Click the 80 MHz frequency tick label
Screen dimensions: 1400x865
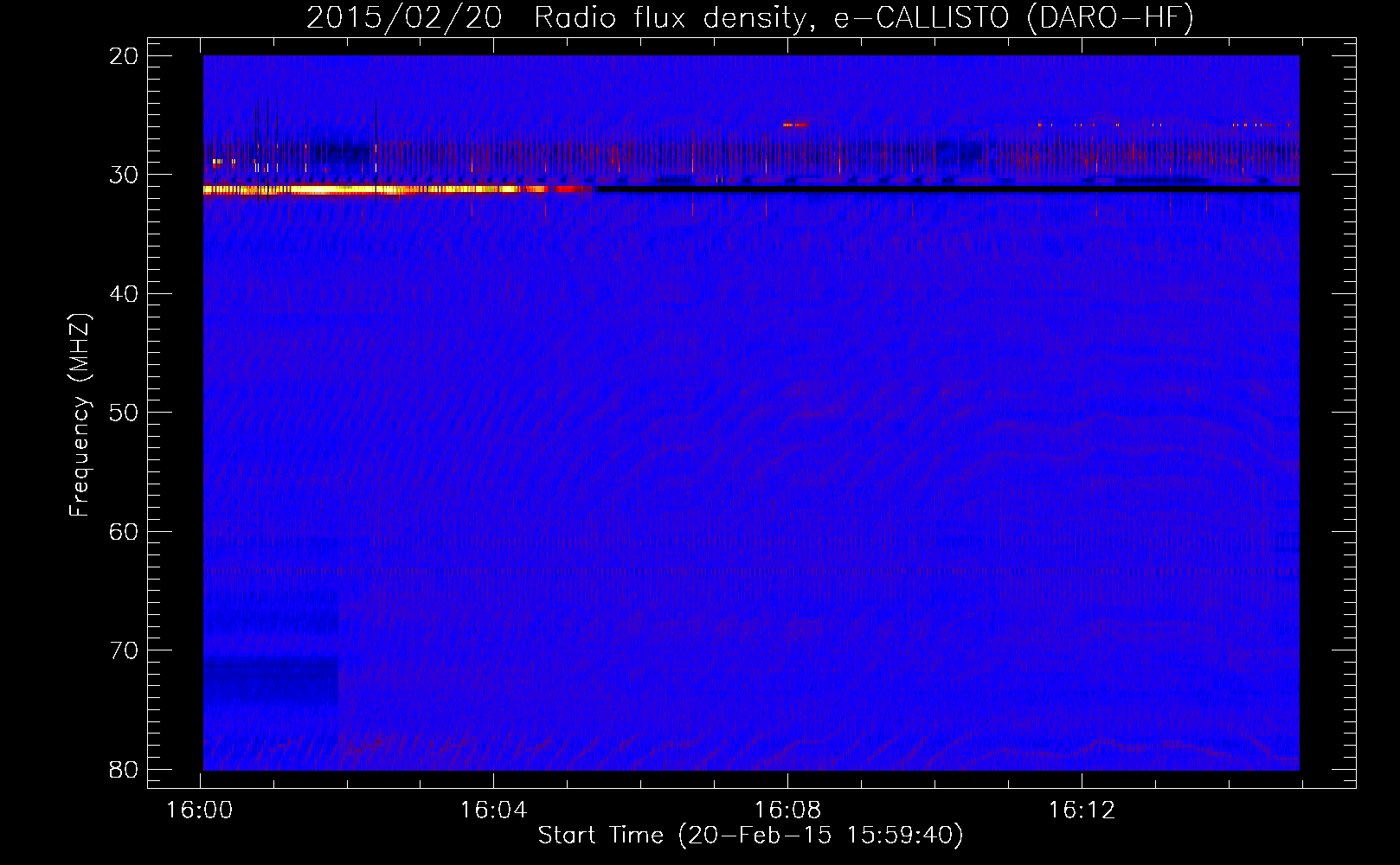pos(124,770)
